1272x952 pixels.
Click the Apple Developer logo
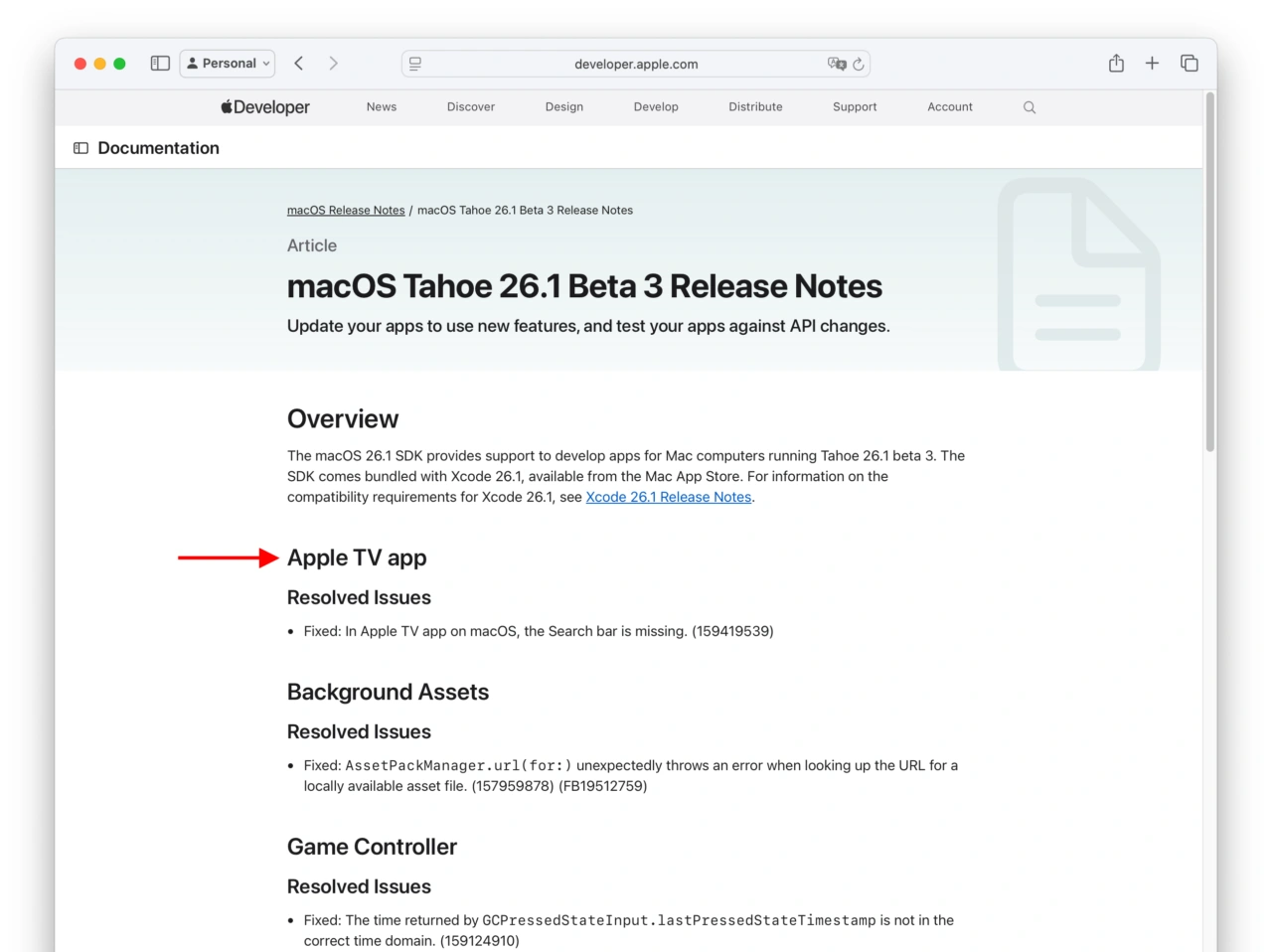coord(264,106)
